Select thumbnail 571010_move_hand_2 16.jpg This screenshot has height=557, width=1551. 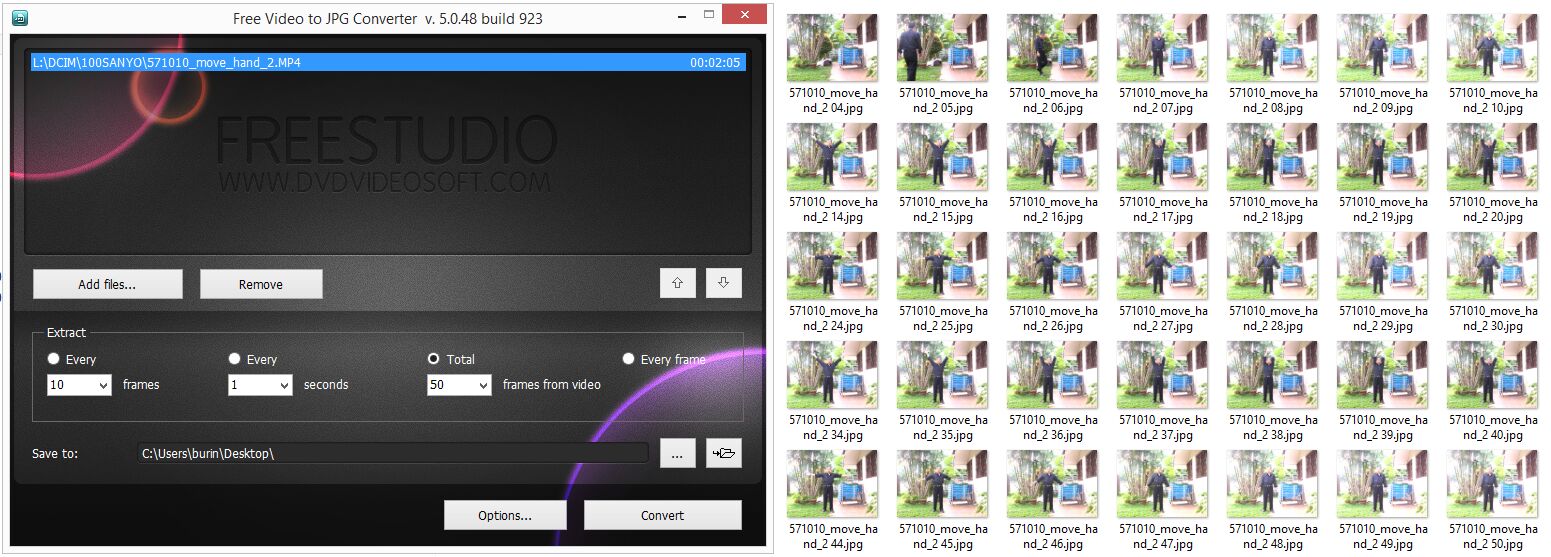[x=1053, y=157]
